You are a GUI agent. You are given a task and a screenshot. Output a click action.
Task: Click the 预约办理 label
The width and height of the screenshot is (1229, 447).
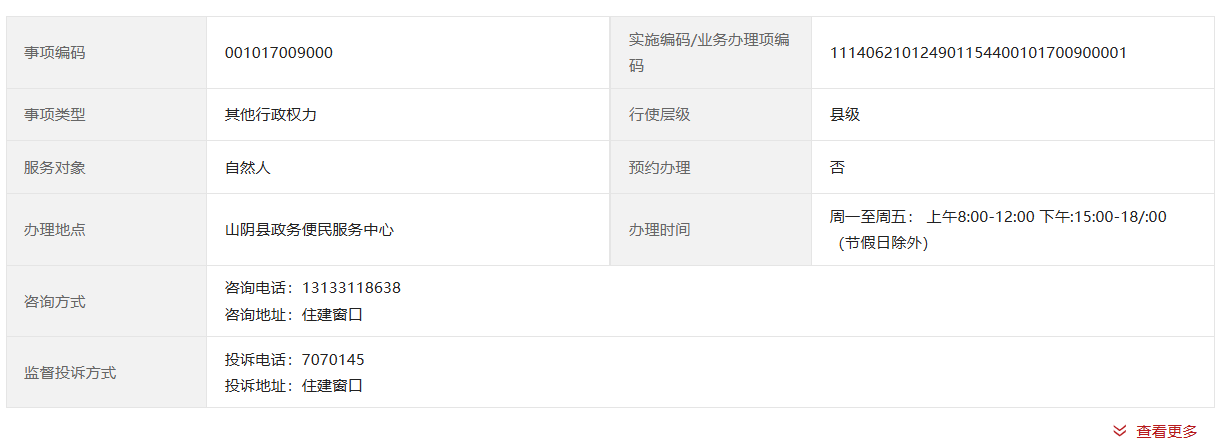click(x=659, y=168)
